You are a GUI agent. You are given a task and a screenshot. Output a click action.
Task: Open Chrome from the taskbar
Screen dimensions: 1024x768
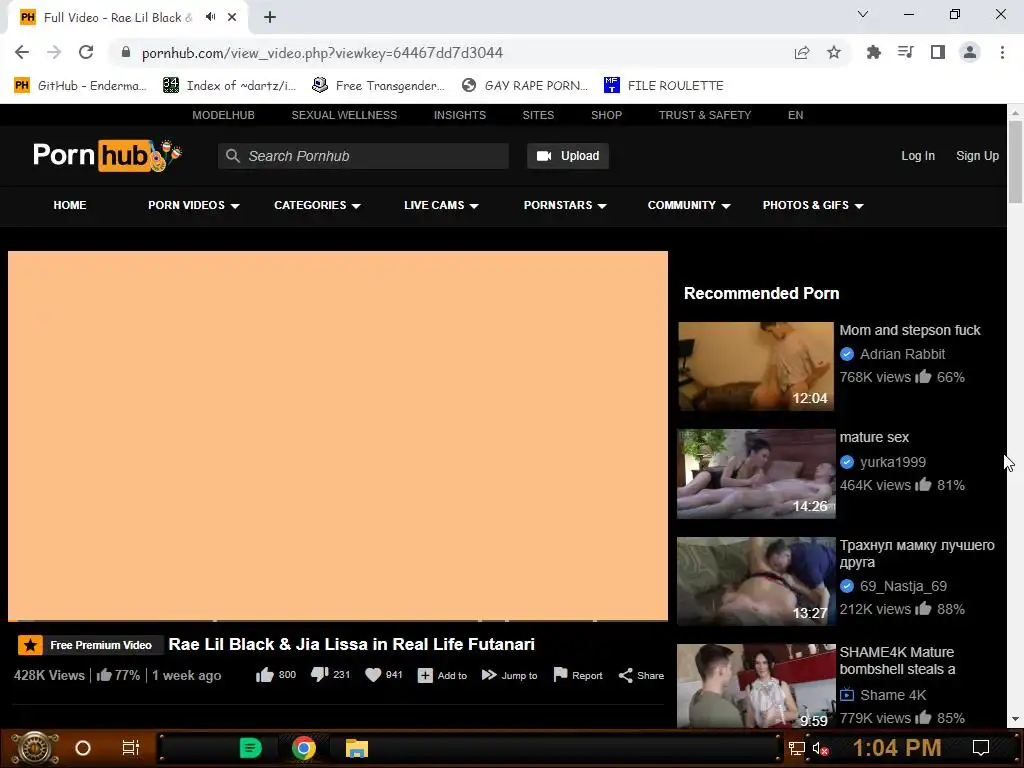(304, 748)
